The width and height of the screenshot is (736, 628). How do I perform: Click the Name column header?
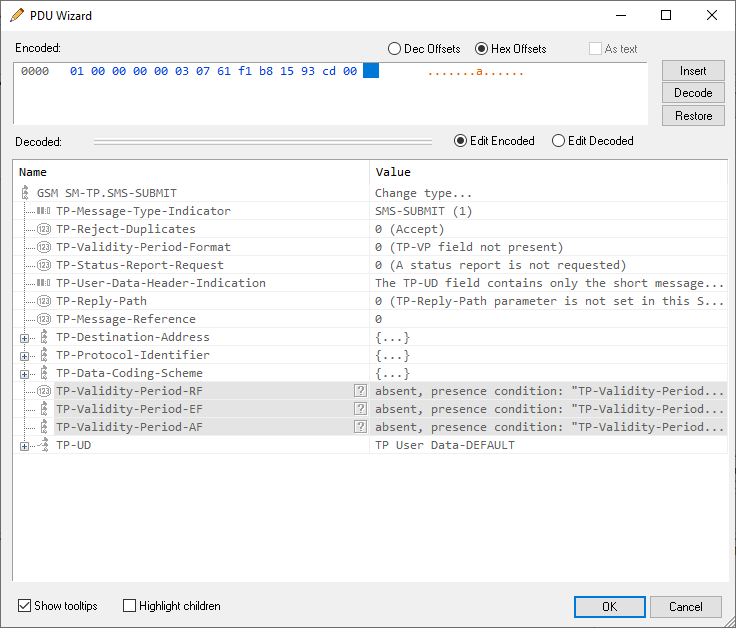pos(33,172)
